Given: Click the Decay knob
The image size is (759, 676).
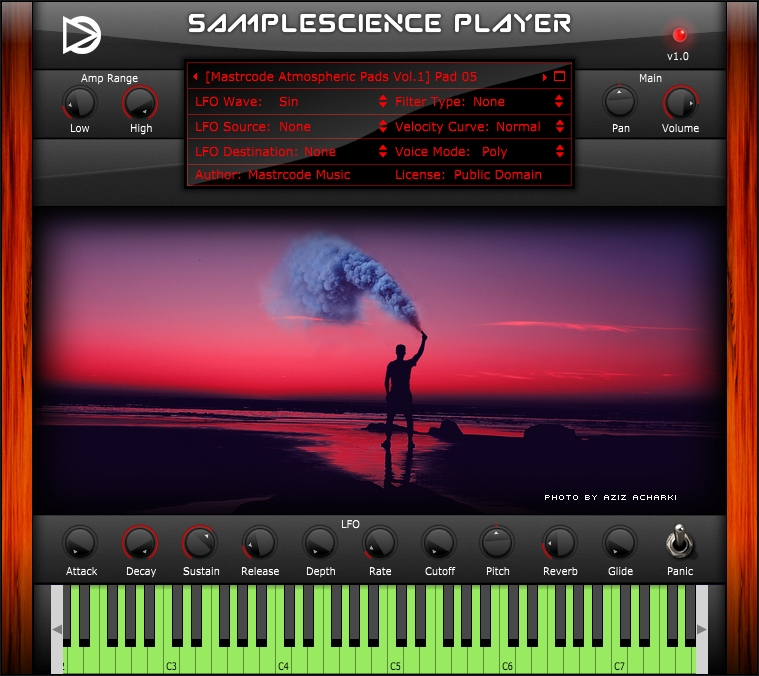Looking at the screenshot, I should tap(140, 543).
